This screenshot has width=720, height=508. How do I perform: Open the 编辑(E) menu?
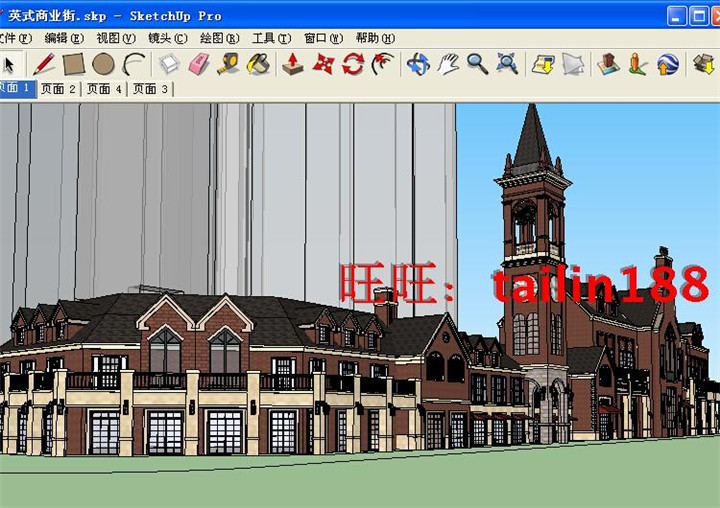pos(64,38)
